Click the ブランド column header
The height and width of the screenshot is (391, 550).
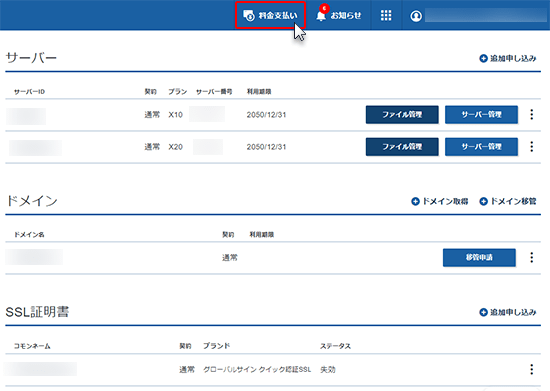click(x=217, y=346)
